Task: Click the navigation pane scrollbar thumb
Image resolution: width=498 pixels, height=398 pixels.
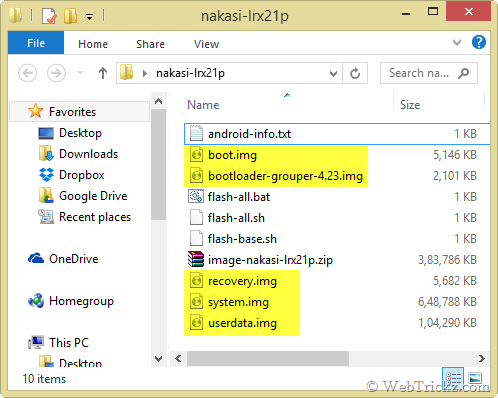Action: [159, 164]
